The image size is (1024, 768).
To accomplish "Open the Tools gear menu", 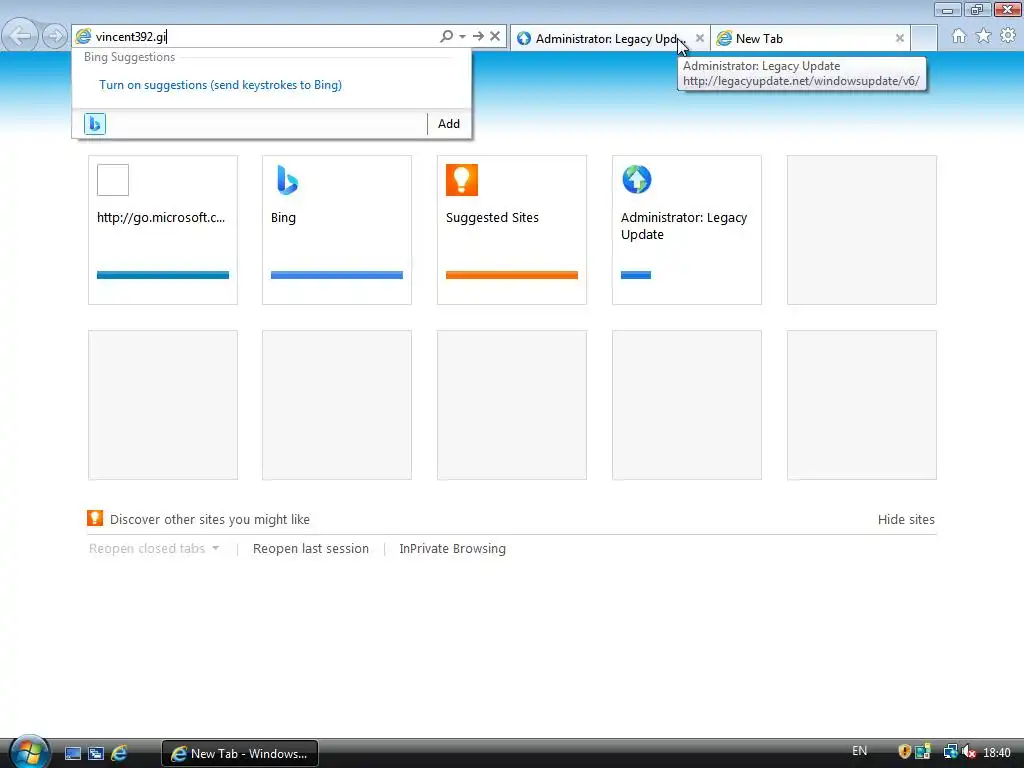I will click(1008, 35).
